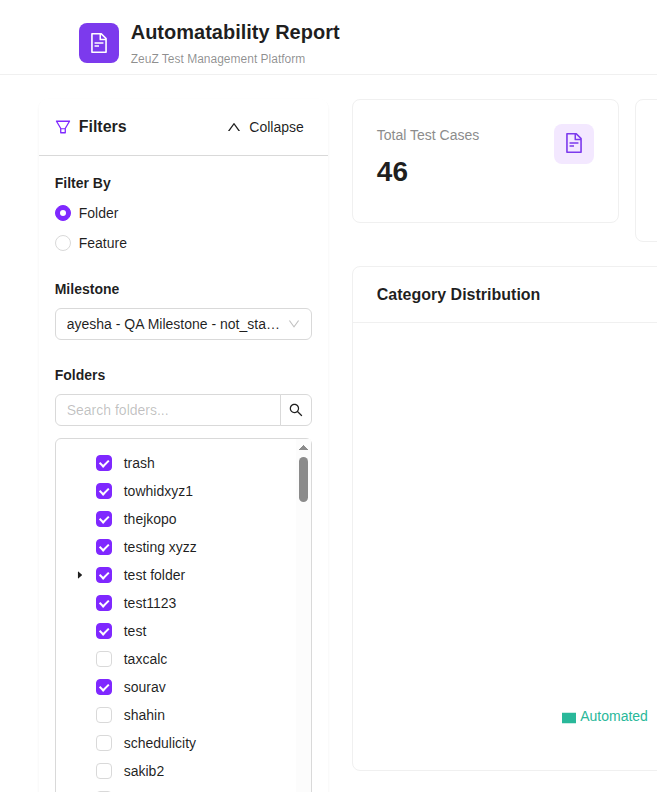This screenshot has height=792, width=657.
Task: Click the purple Automatability Report logo icon
Action: 99,43
